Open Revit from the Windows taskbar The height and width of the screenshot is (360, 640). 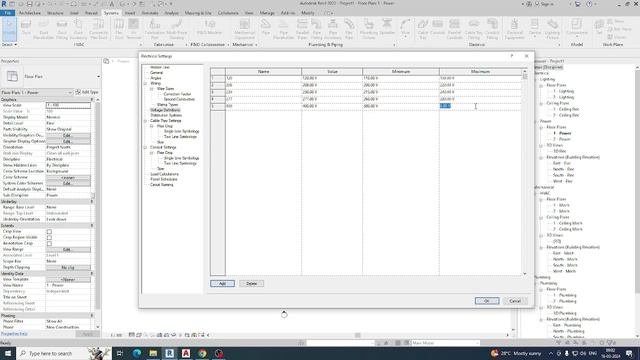tap(169, 353)
